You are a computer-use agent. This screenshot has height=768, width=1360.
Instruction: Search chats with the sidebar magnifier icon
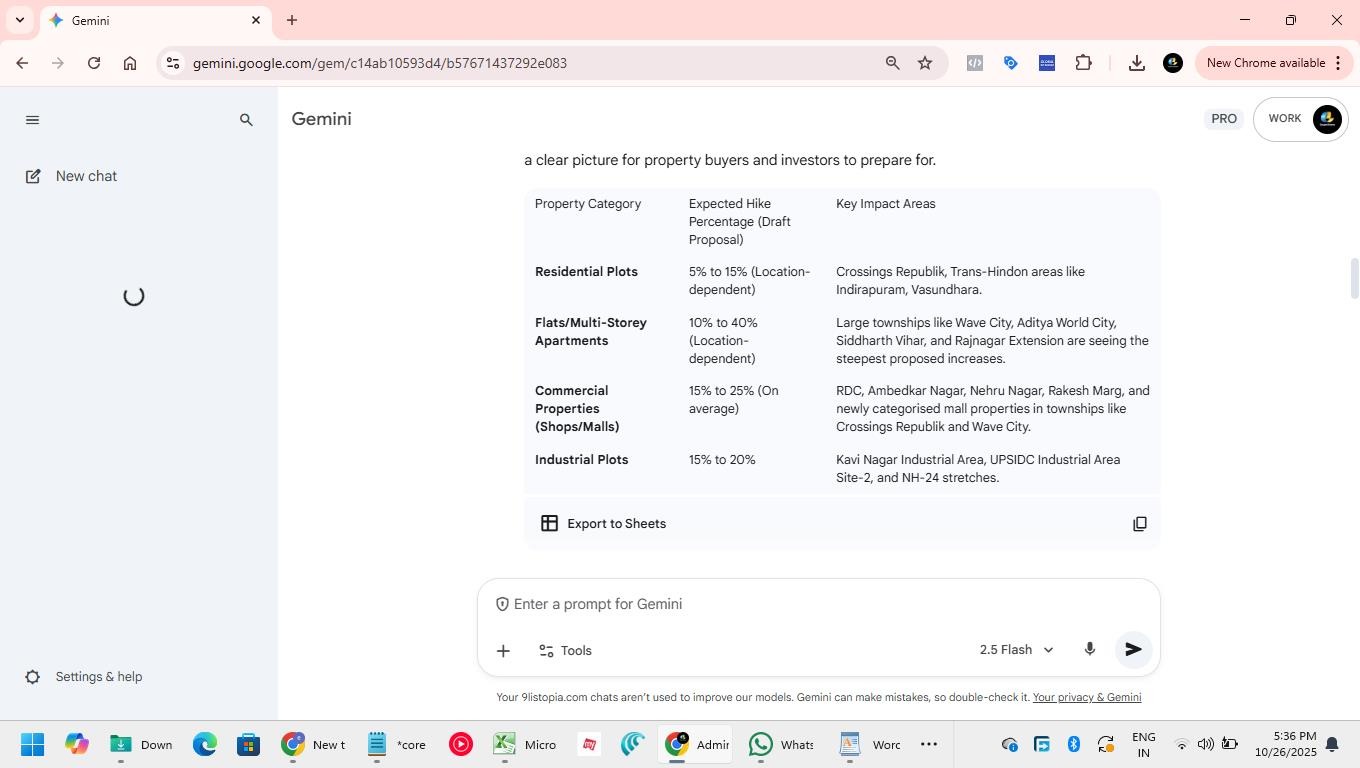(x=246, y=120)
